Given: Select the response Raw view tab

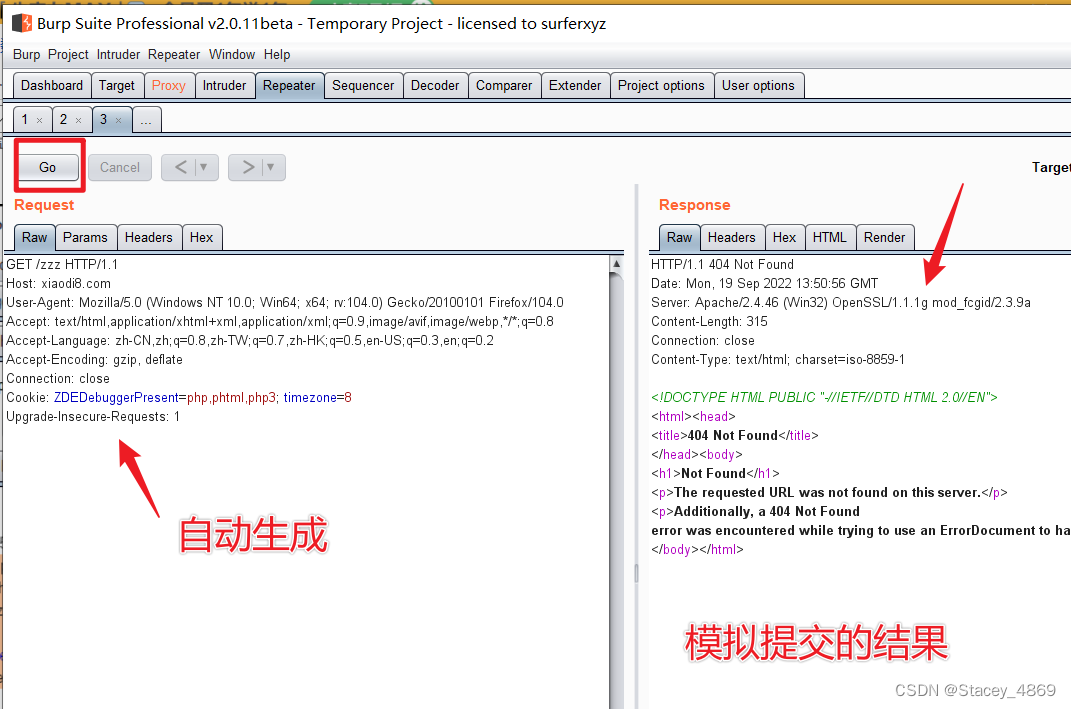Looking at the screenshot, I should pyautogui.click(x=679, y=238).
